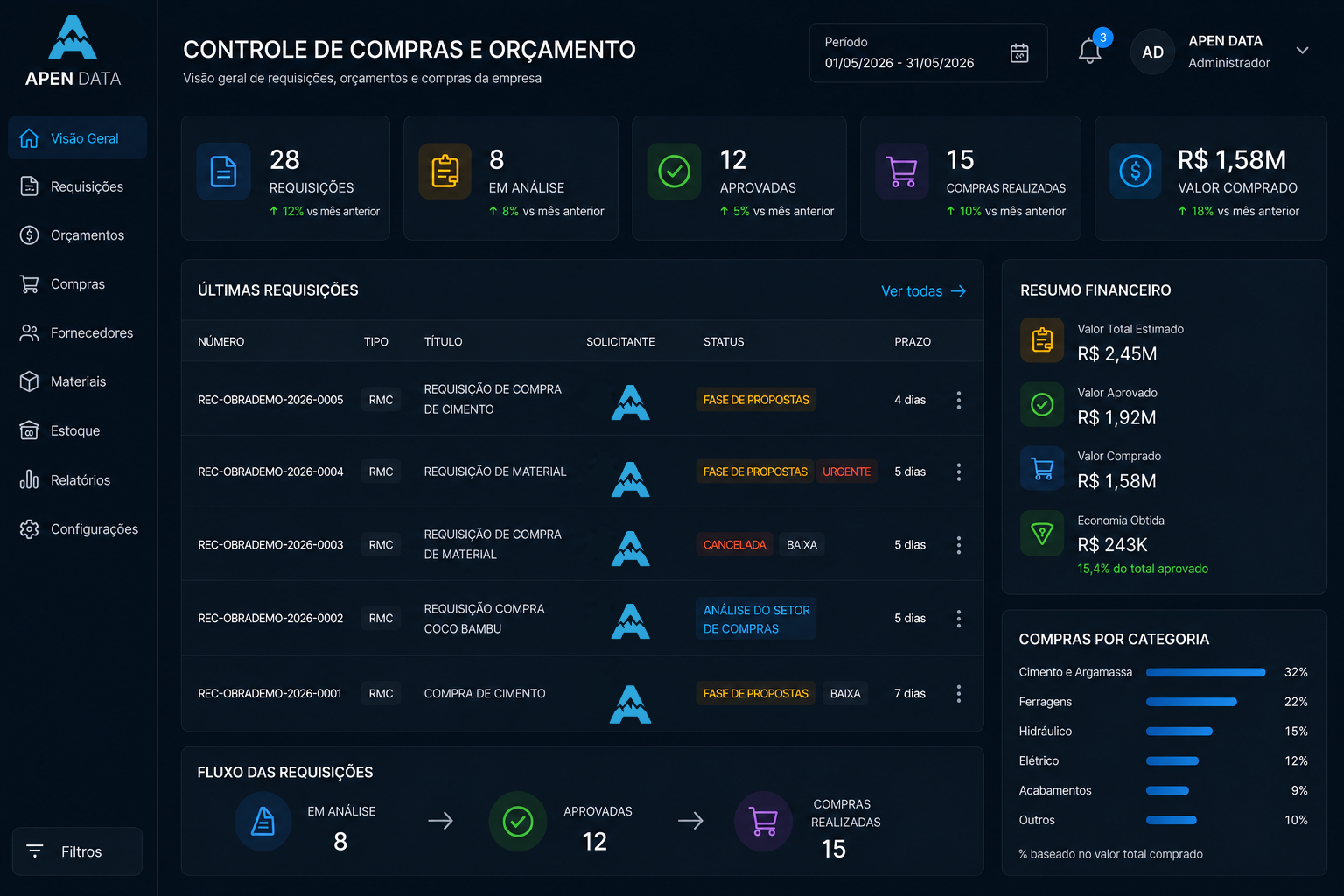
Task: Click title 'COMPRA DE CIMENTO'
Action: pos(485,694)
